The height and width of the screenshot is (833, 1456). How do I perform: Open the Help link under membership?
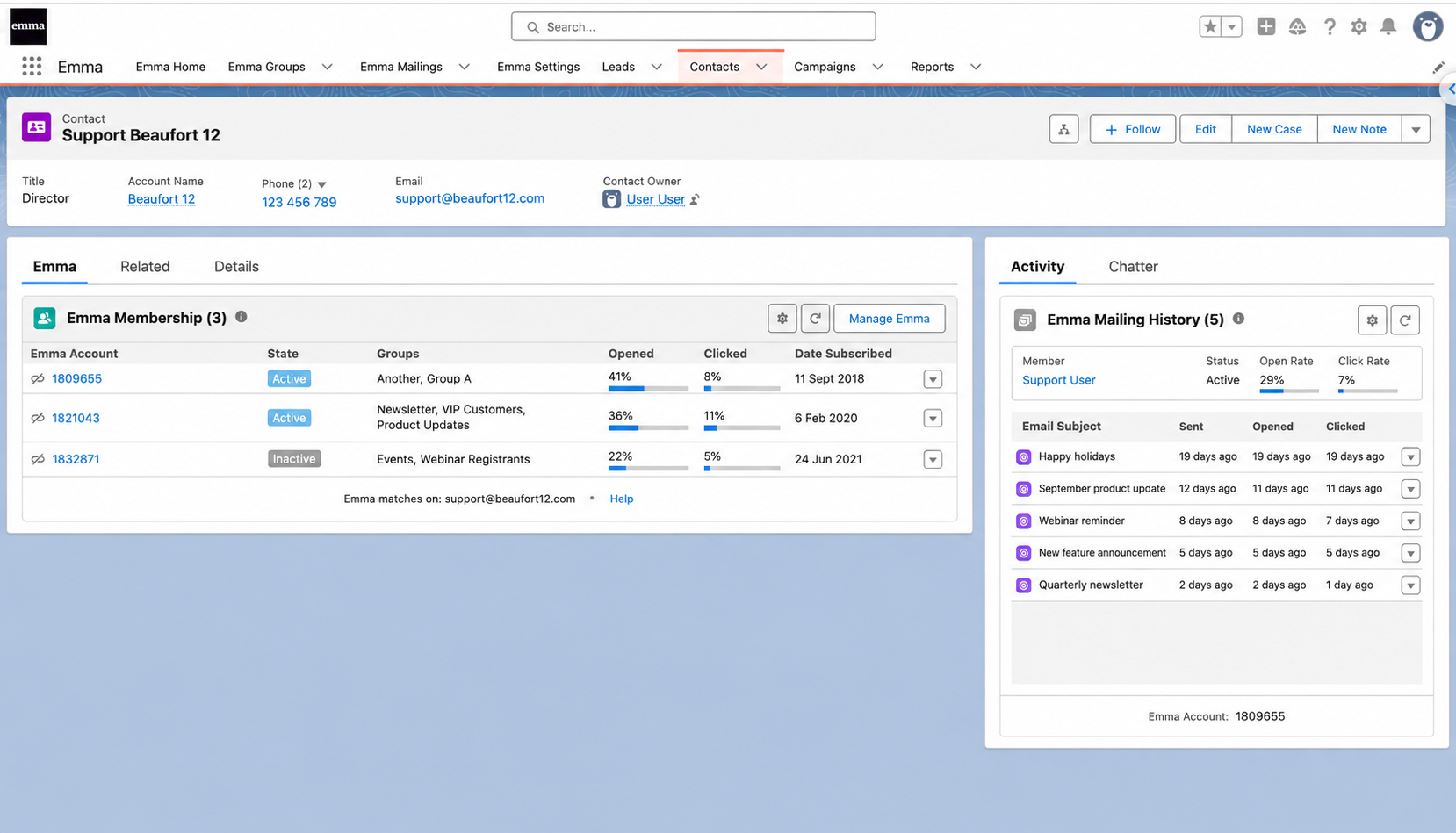(x=622, y=499)
